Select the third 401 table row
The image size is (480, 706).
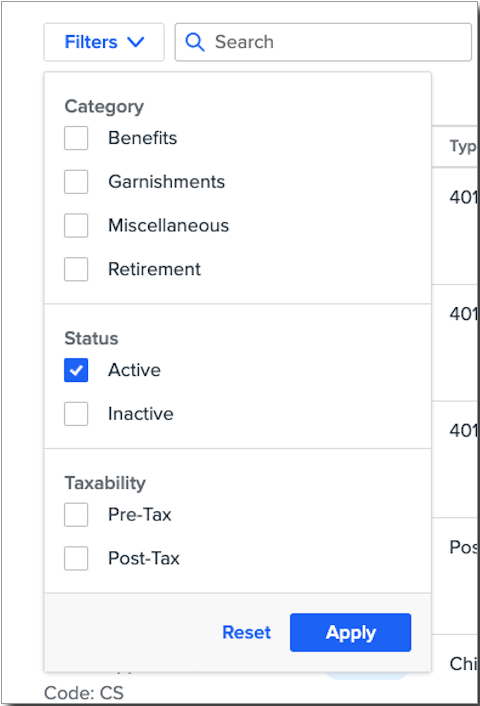tap(455, 459)
